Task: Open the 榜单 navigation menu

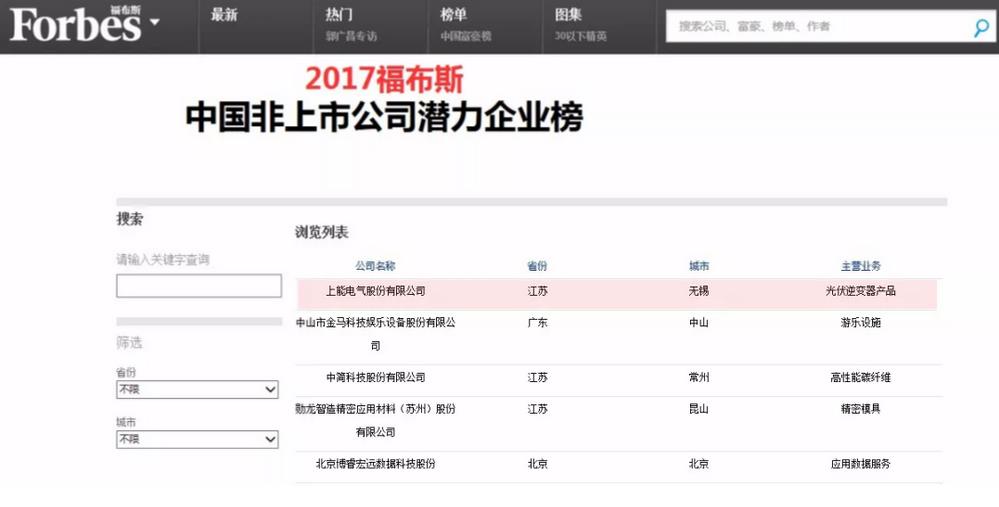Action: [x=454, y=15]
